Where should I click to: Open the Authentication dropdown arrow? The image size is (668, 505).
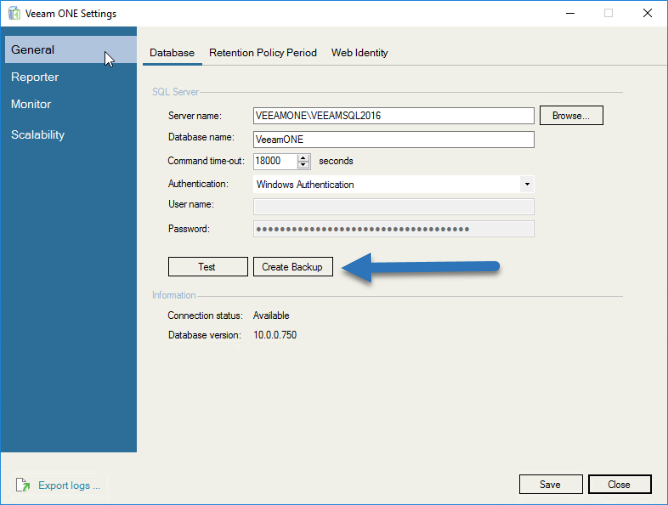point(527,184)
